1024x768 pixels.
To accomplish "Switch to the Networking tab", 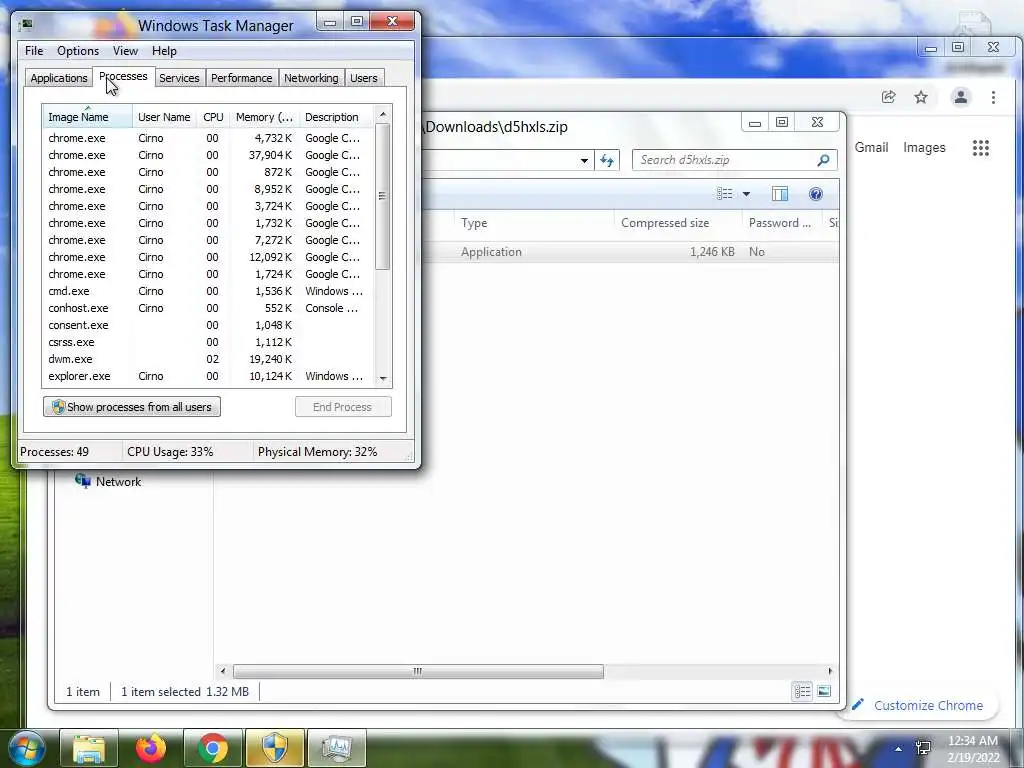I will click(x=311, y=78).
